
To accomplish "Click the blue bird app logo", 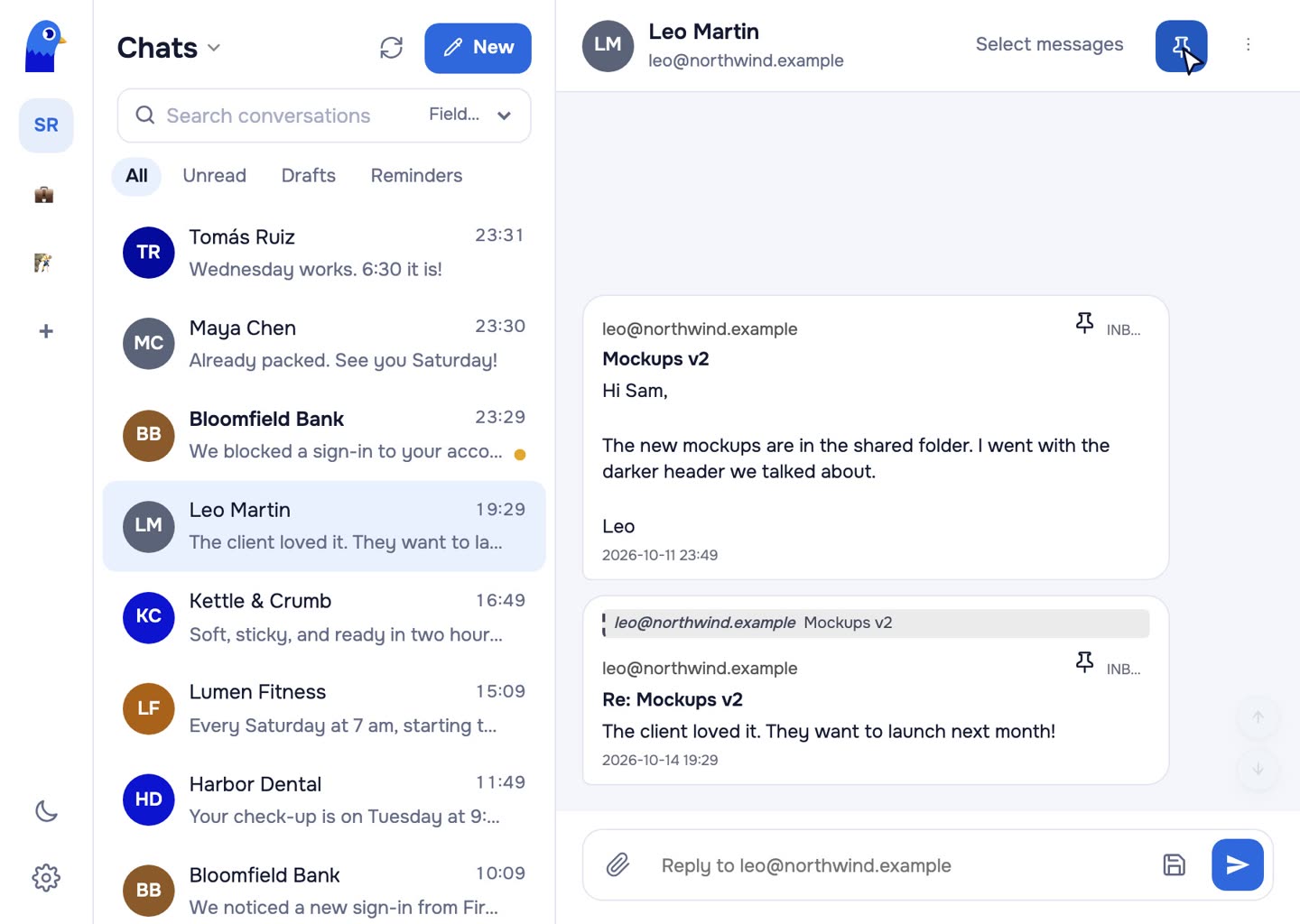I will tap(45, 46).
